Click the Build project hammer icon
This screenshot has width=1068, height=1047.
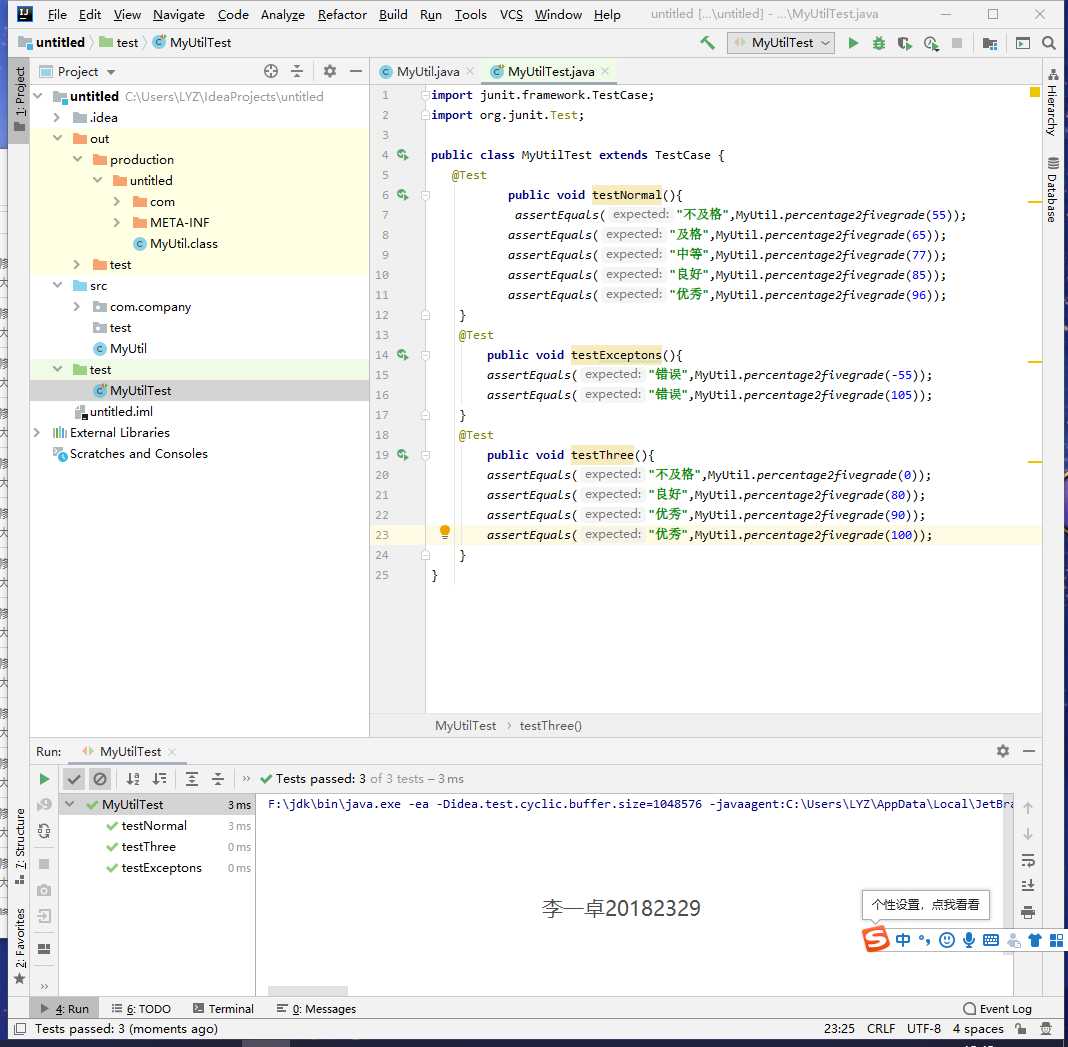pos(707,43)
